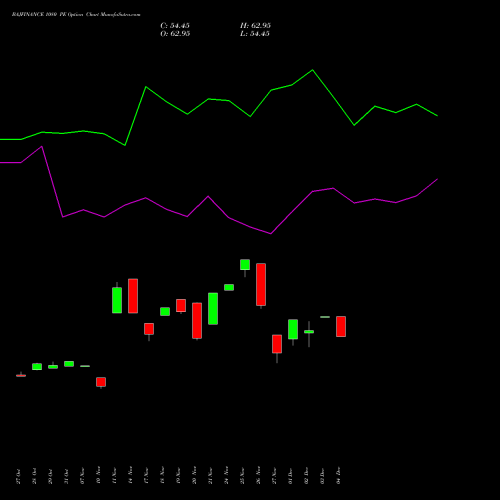The height and width of the screenshot is (500, 500).
Task: Click the "14 Nov" date label
Action: point(130,475)
